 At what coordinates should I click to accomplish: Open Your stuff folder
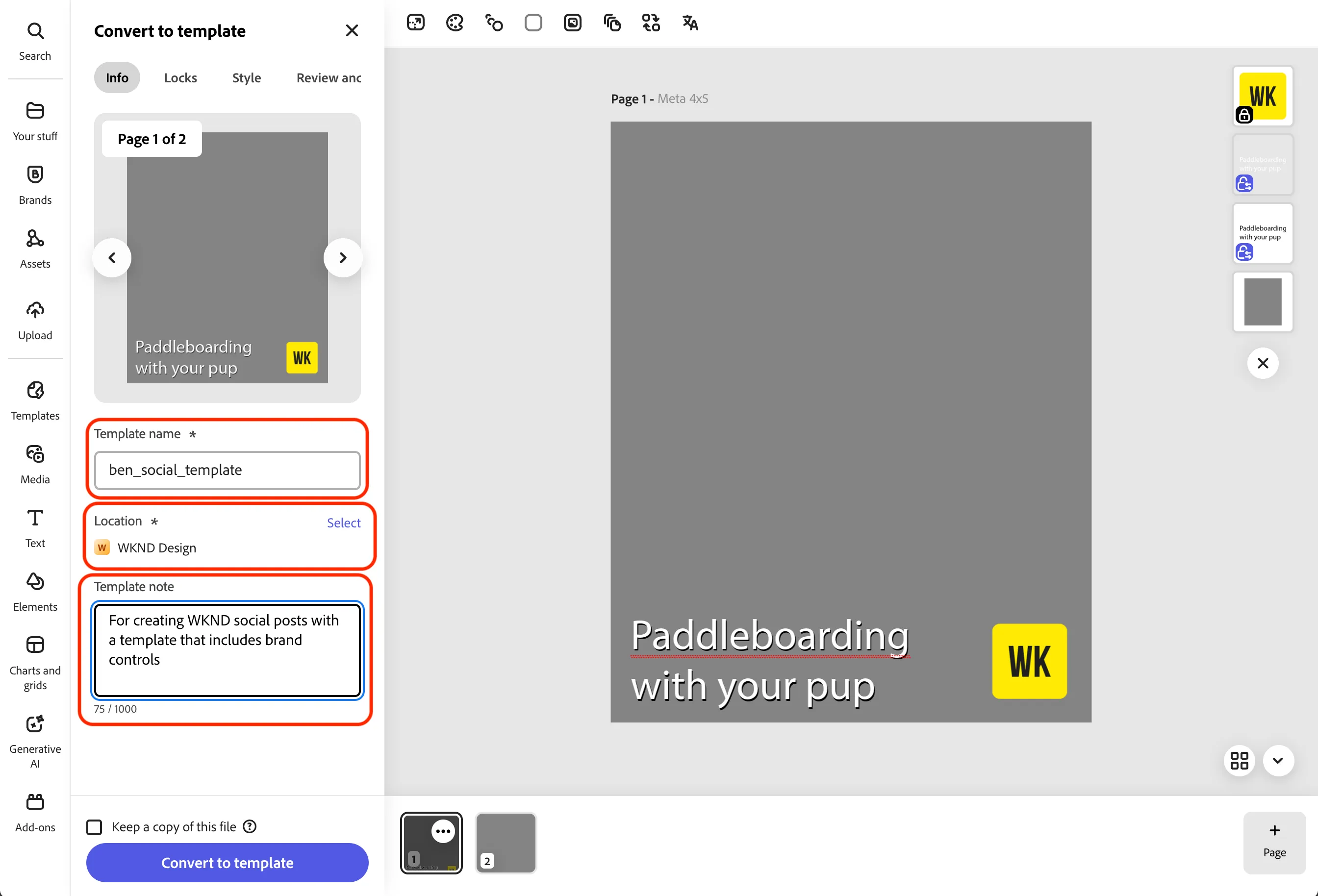click(35, 121)
